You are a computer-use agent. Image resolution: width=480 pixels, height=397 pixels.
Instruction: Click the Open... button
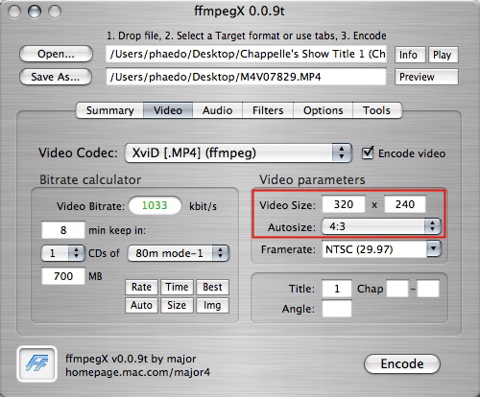[x=56, y=54]
